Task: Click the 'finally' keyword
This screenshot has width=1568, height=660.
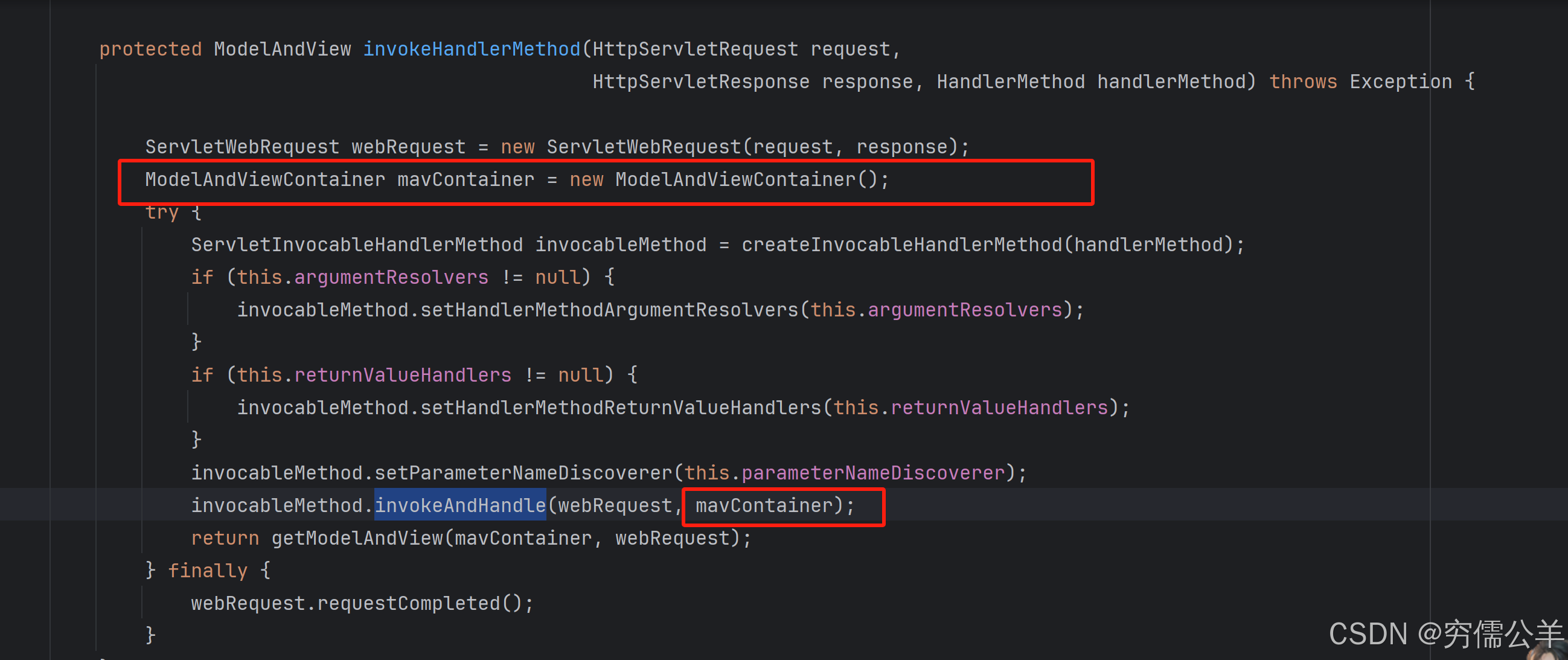Action: [x=208, y=571]
